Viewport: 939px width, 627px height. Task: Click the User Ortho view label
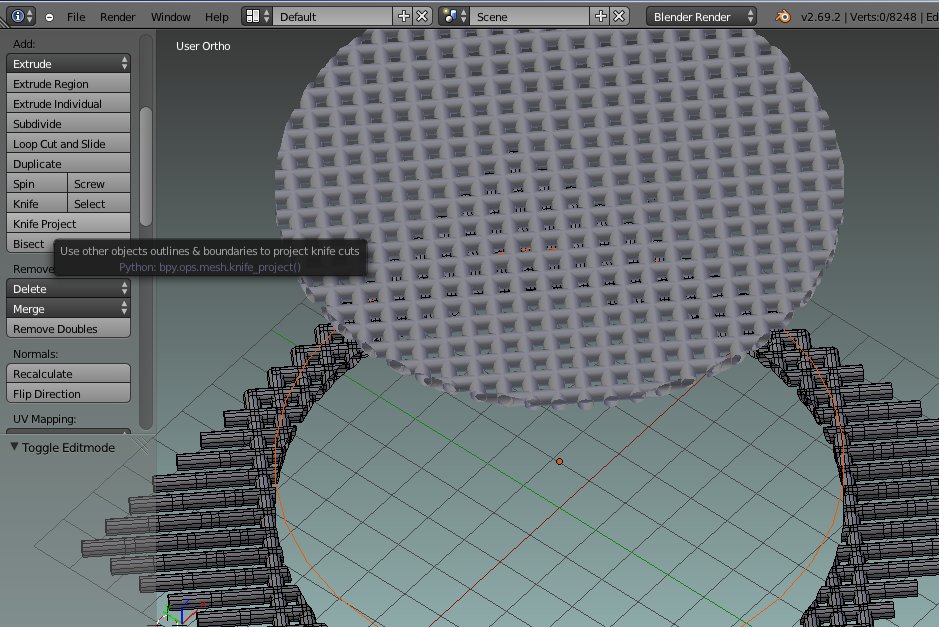pos(203,46)
